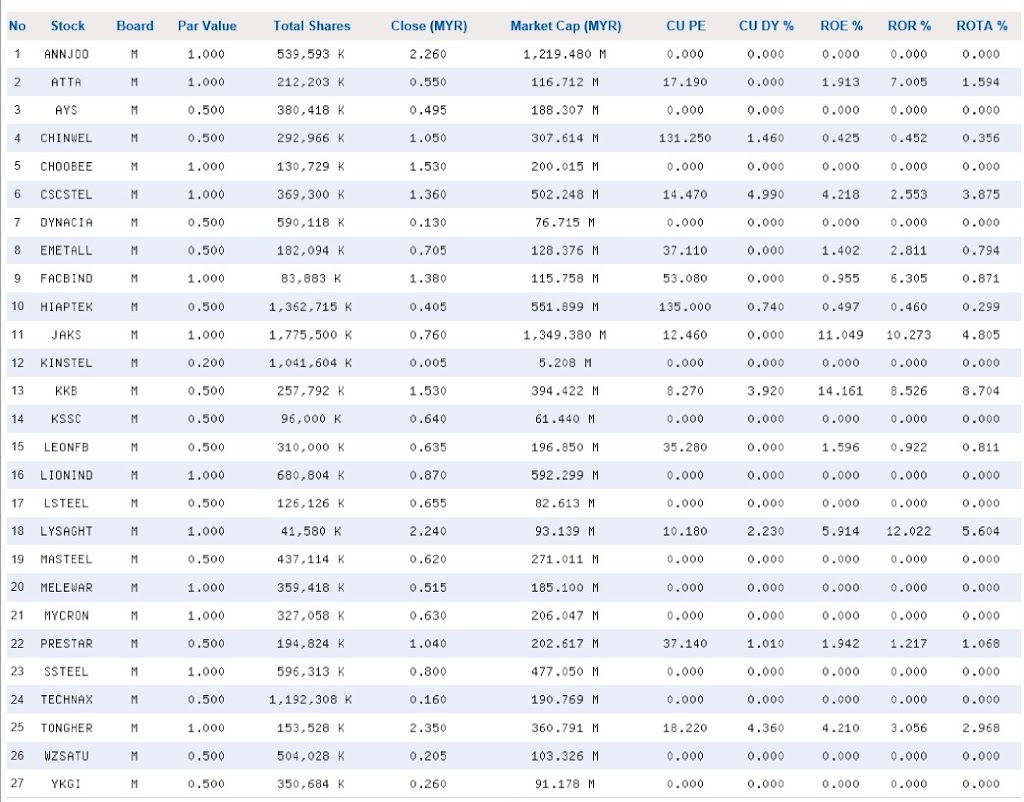Image resolution: width=1024 pixels, height=802 pixels.
Task: Click JAKS total shares 1,775,500 K
Action: pos(311,335)
